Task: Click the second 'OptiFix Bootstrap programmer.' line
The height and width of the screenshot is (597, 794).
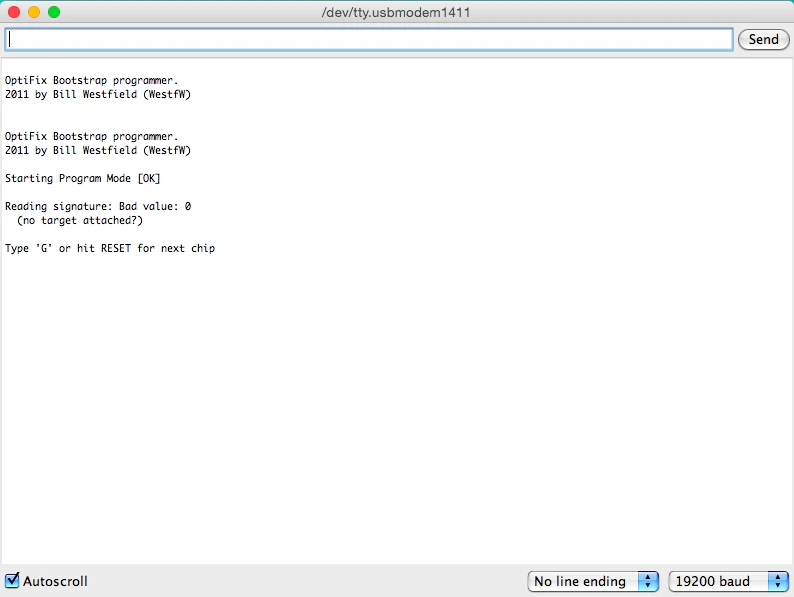Action: 92,137
